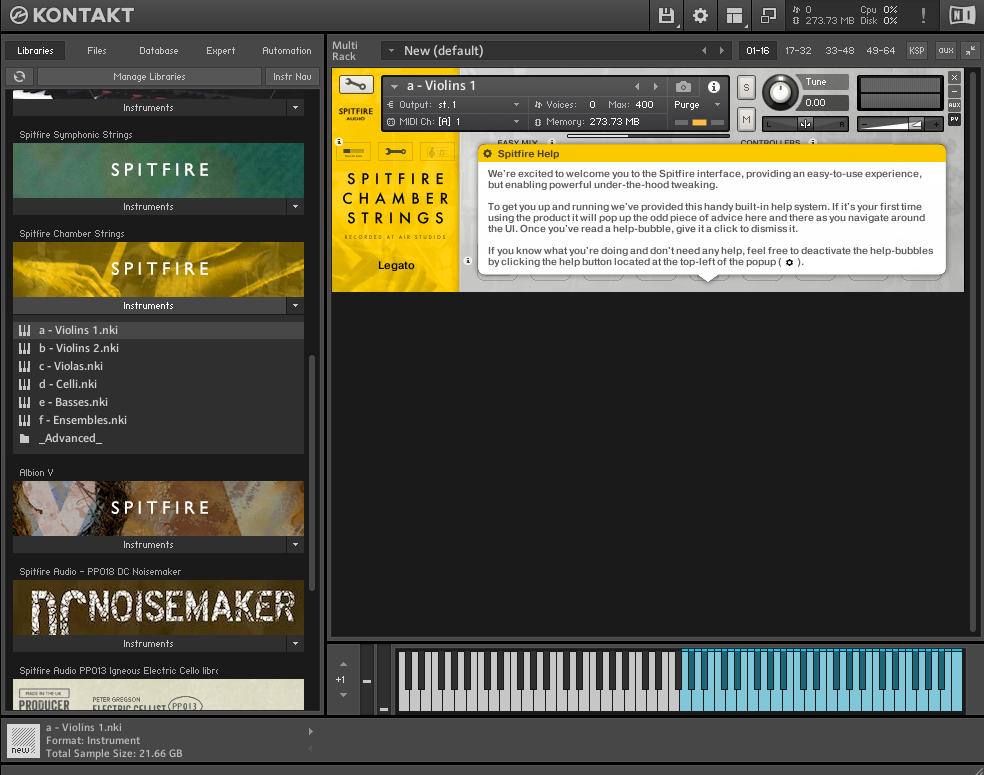This screenshot has height=775, width=984.
Task: Minimize instrument with minus button
Action: 954,91
